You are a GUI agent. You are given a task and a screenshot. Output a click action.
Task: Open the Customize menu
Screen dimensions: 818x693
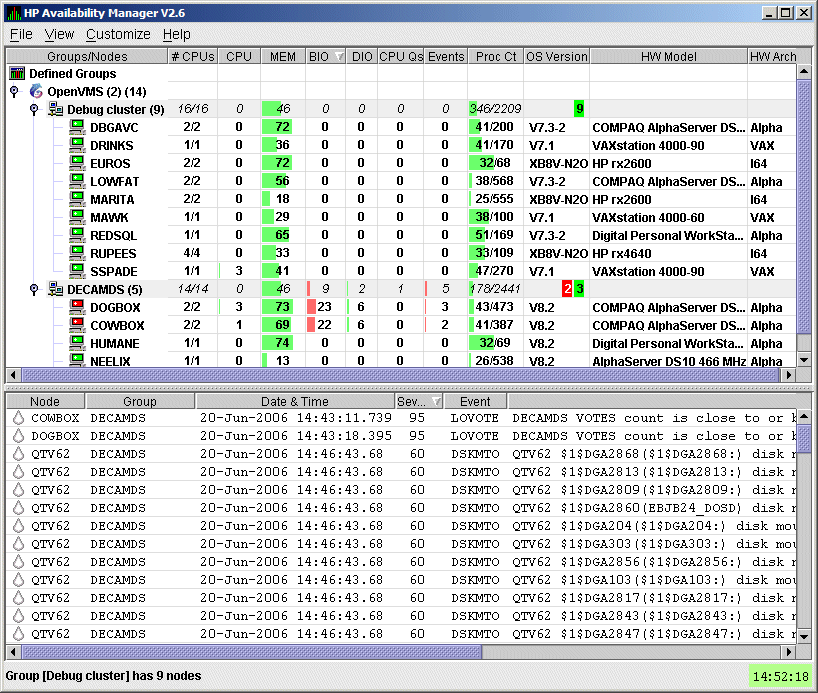tap(118, 34)
